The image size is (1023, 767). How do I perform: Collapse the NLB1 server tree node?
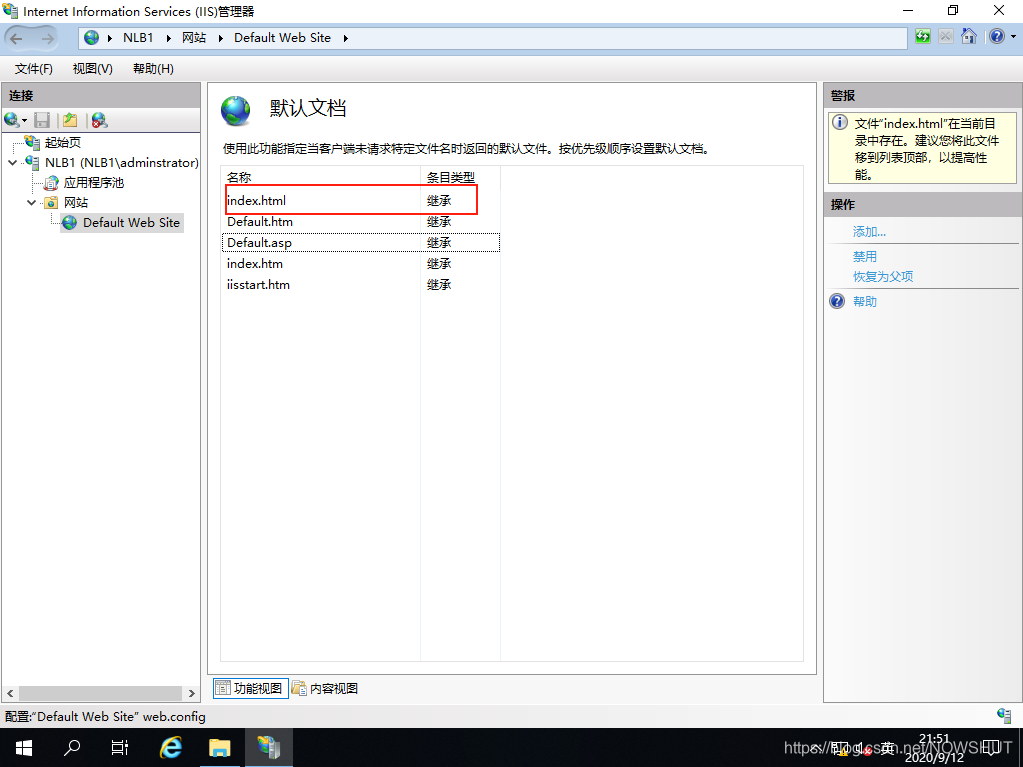tap(12, 163)
